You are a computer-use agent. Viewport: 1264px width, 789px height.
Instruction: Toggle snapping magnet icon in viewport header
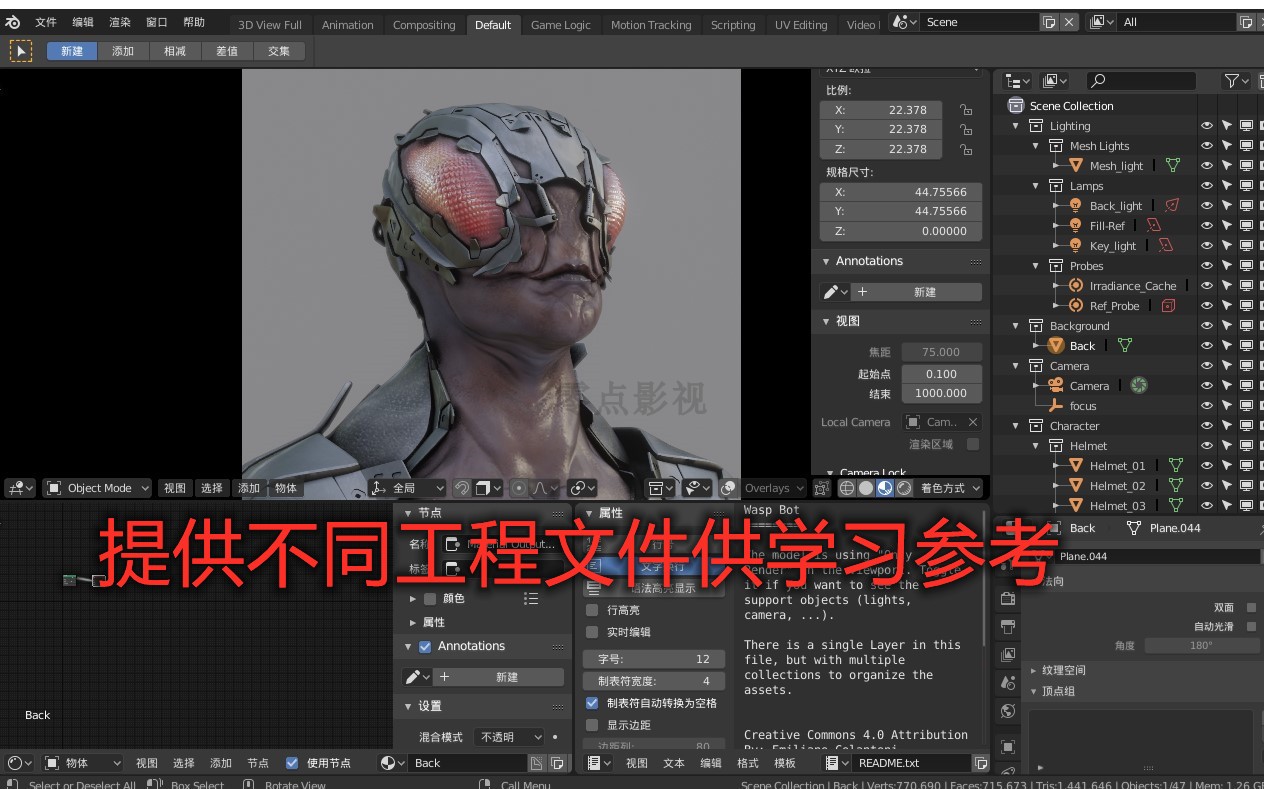click(462, 488)
